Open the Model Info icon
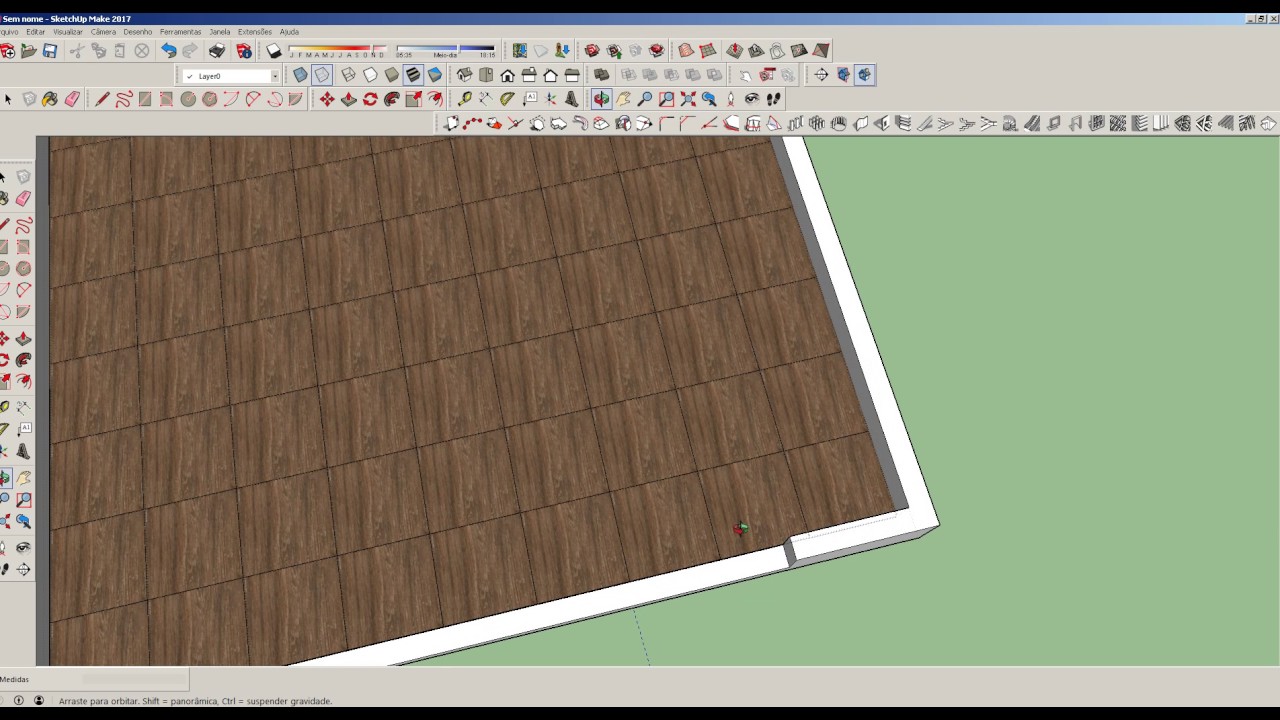The width and height of the screenshot is (1280, 720). coord(244,51)
